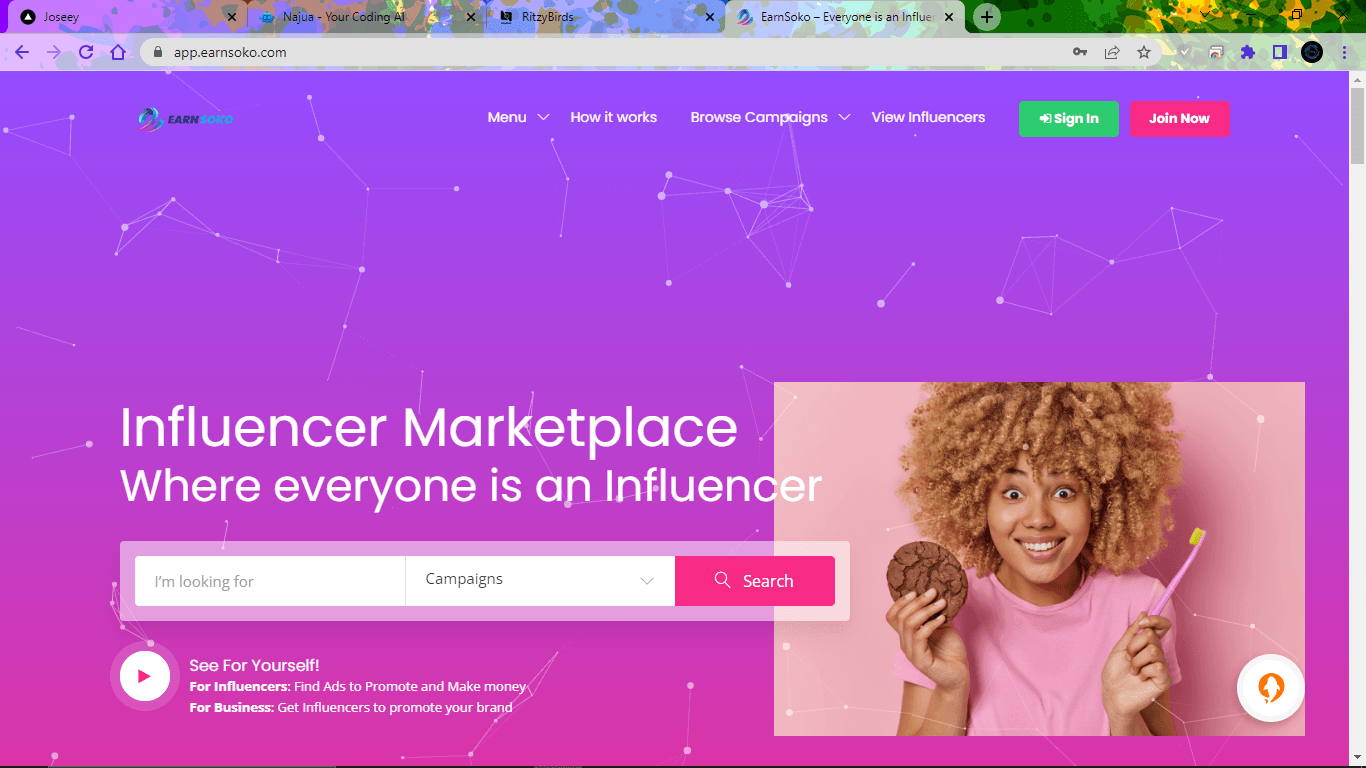Open the View Influencers link
This screenshot has width=1366, height=768.
click(x=928, y=117)
